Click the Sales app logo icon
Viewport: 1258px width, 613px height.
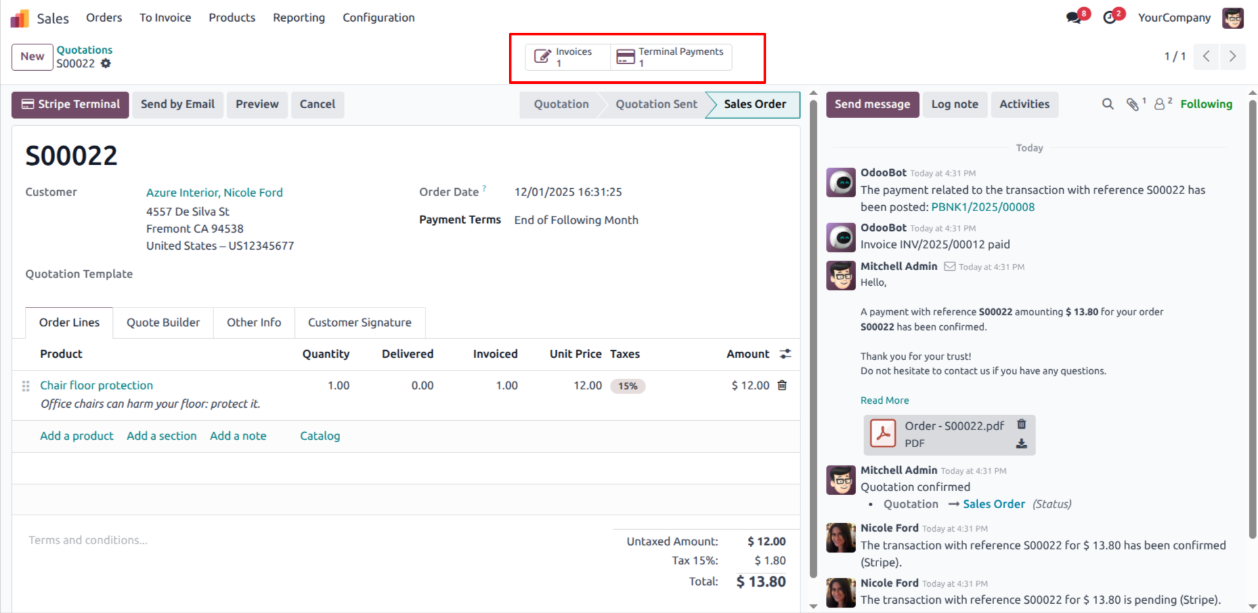(20, 18)
